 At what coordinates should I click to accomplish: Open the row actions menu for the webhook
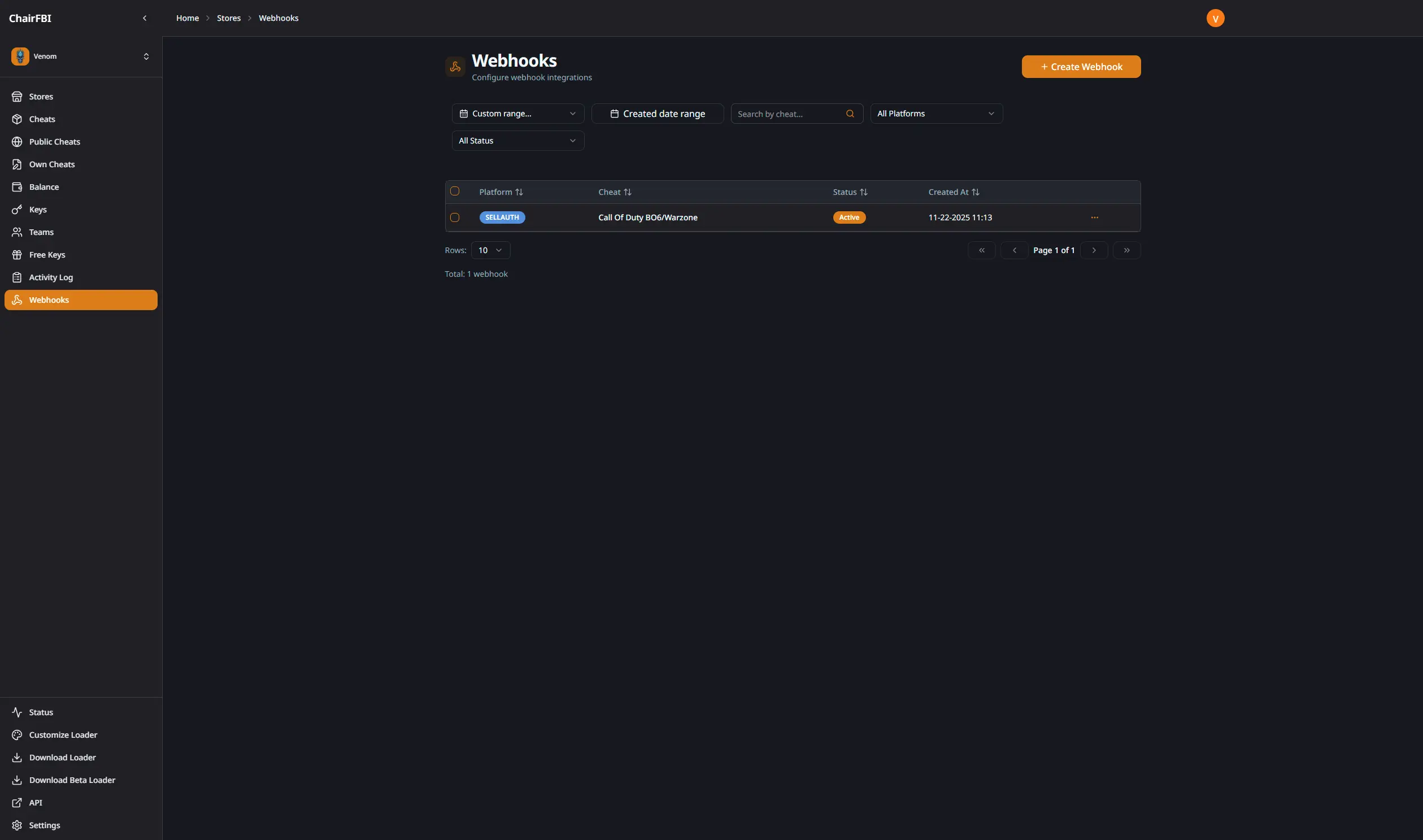1094,217
